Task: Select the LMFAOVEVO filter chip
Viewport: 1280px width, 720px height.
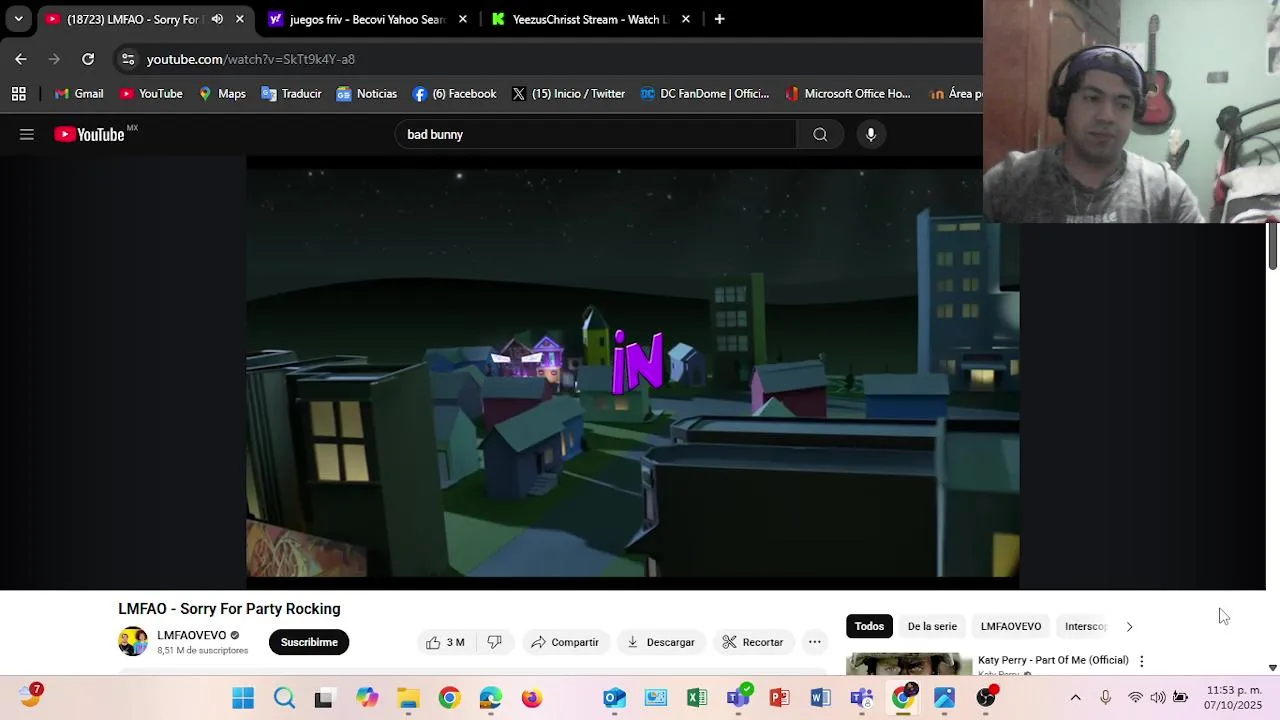Action: pyautogui.click(x=1010, y=626)
